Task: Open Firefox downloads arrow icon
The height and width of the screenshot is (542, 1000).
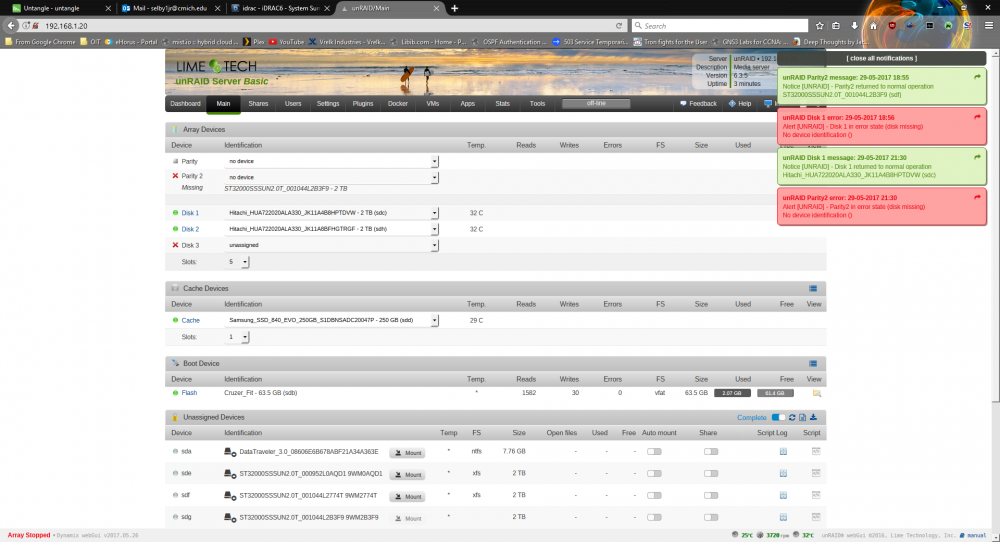Action: (x=854, y=26)
